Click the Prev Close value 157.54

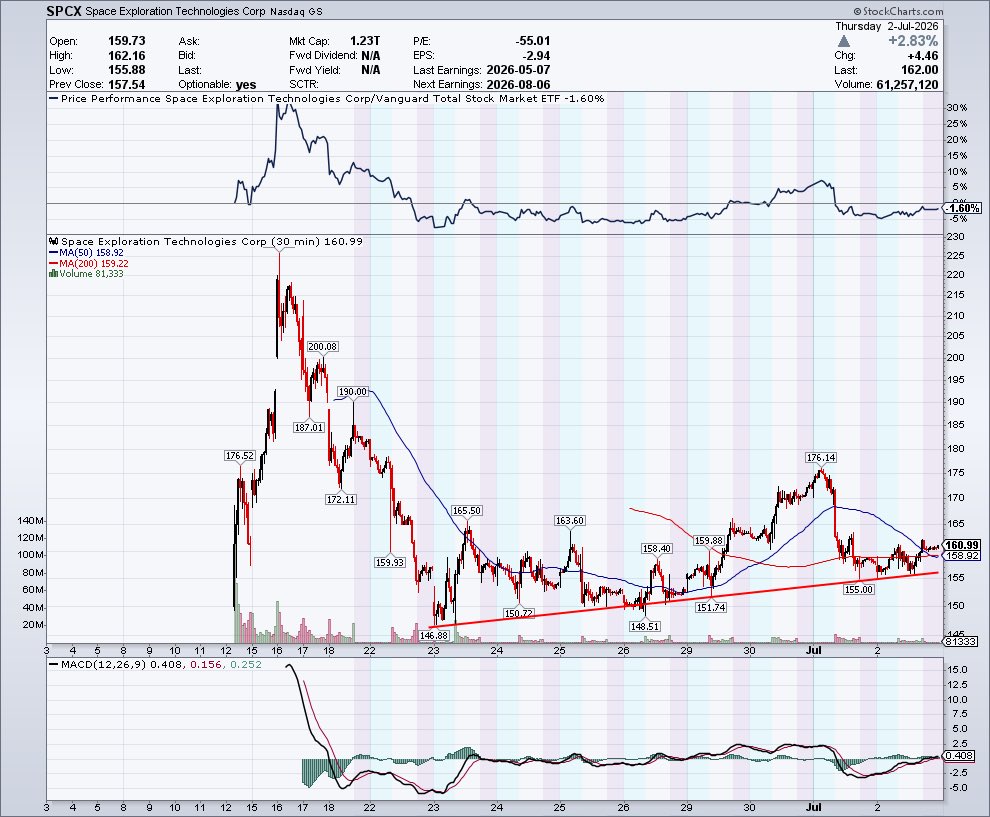click(x=127, y=84)
